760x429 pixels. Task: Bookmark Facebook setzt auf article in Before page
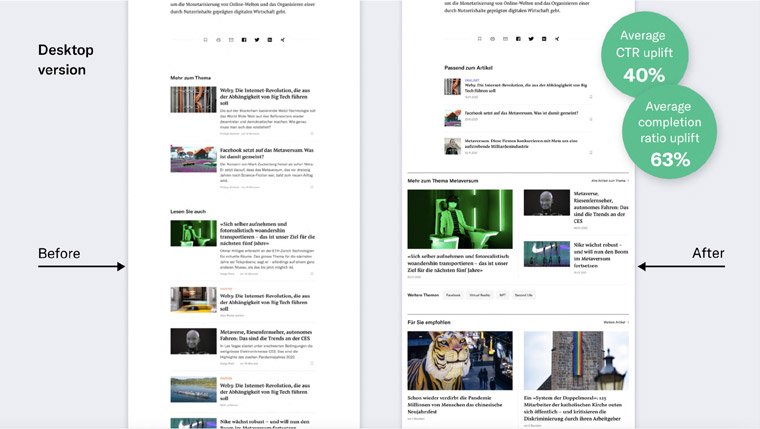(312, 187)
